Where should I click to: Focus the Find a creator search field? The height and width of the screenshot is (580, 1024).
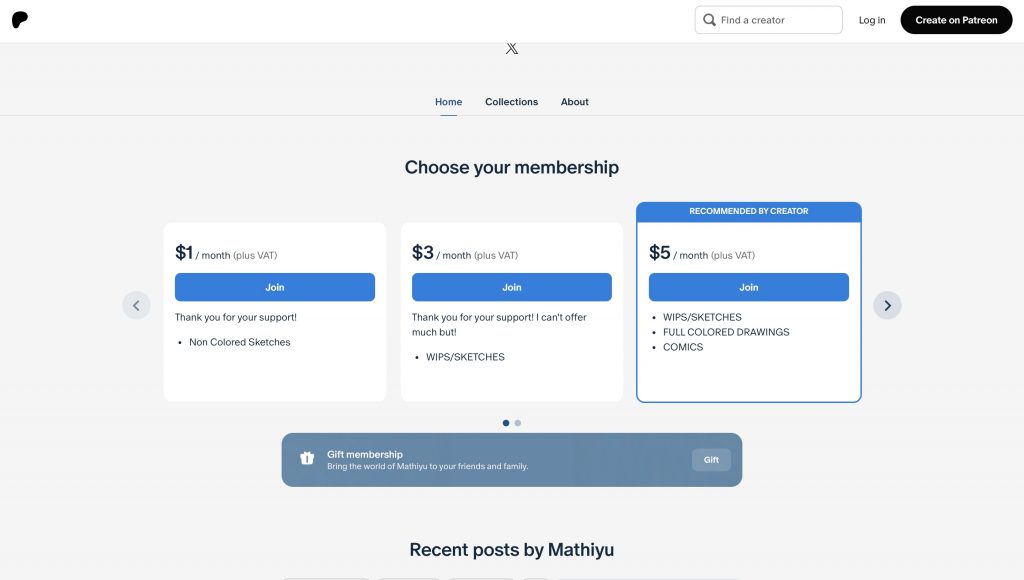coord(769,20)
